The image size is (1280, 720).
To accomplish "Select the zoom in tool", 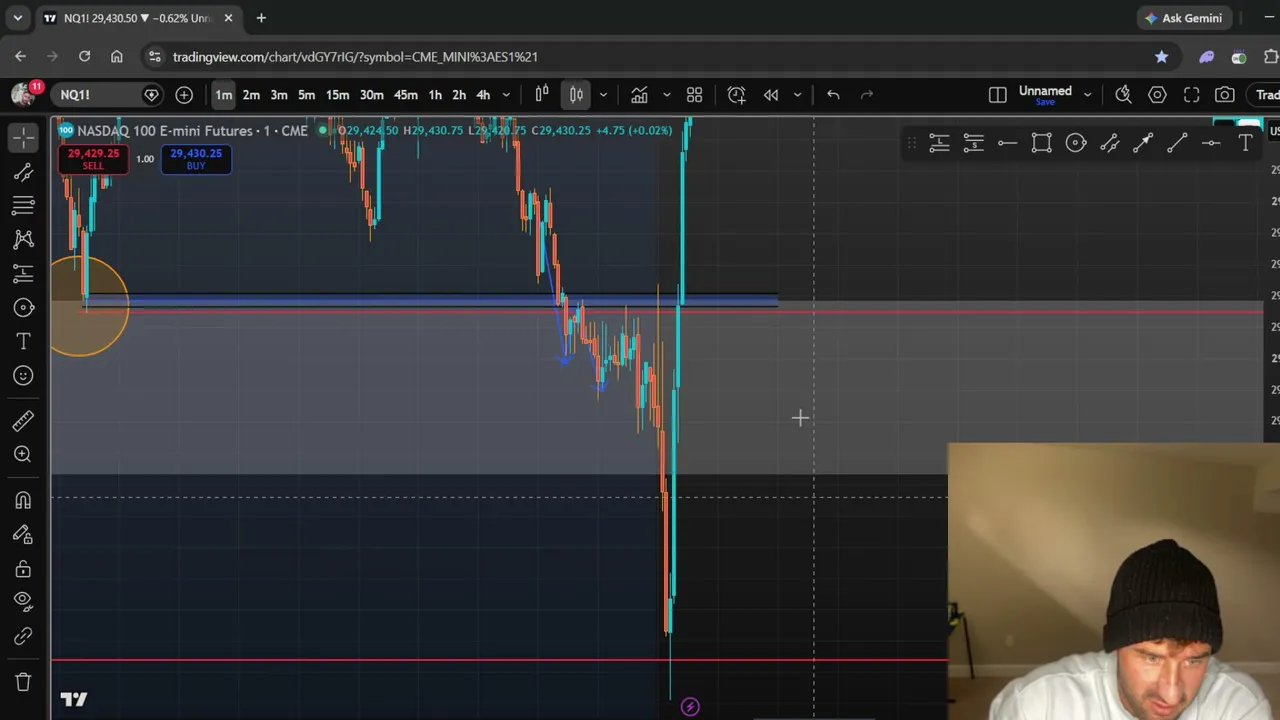I will pyautogui.click(x=23, y=455).
